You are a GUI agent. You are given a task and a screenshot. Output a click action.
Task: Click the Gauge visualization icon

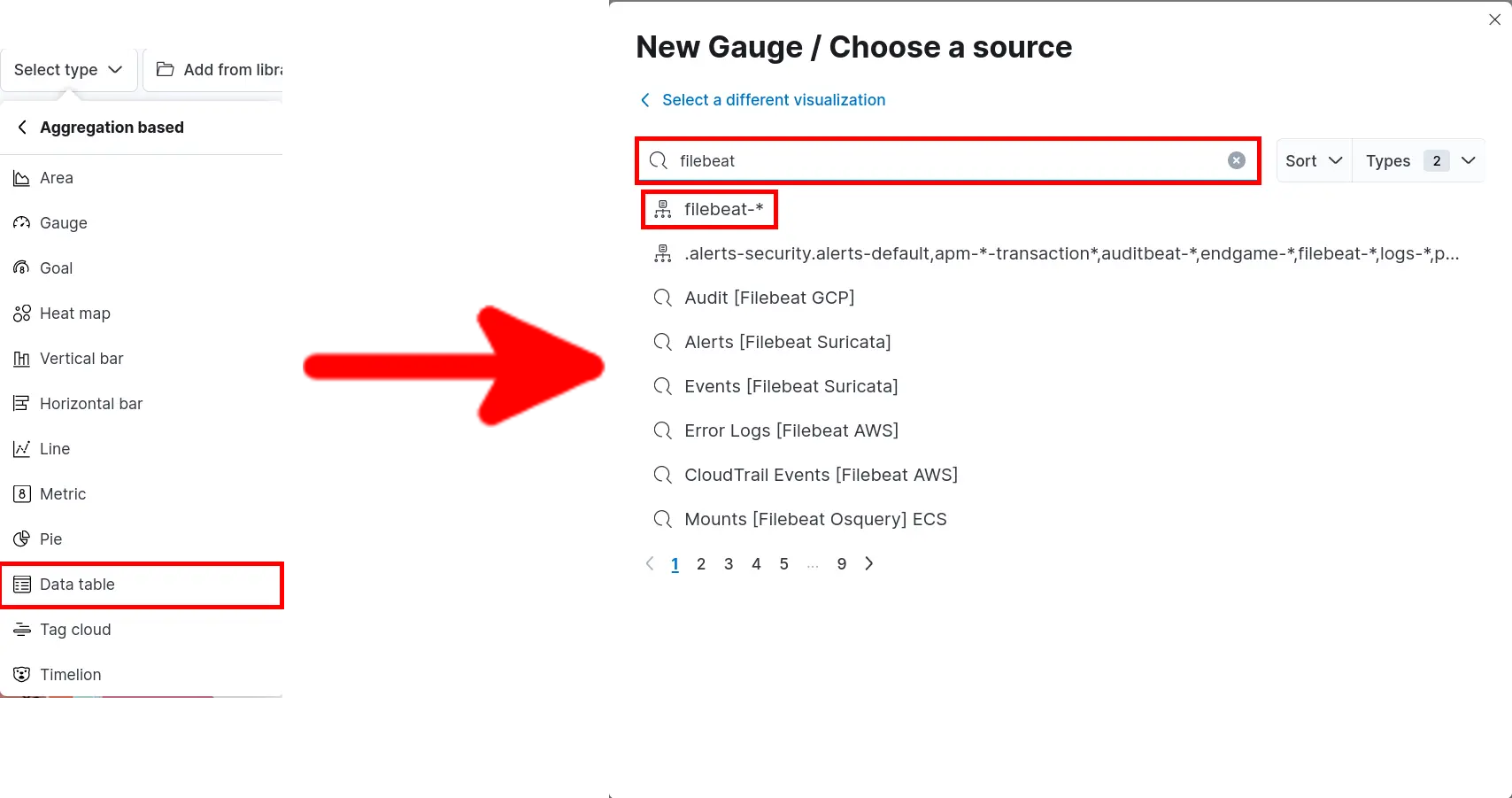click(21, 222)
